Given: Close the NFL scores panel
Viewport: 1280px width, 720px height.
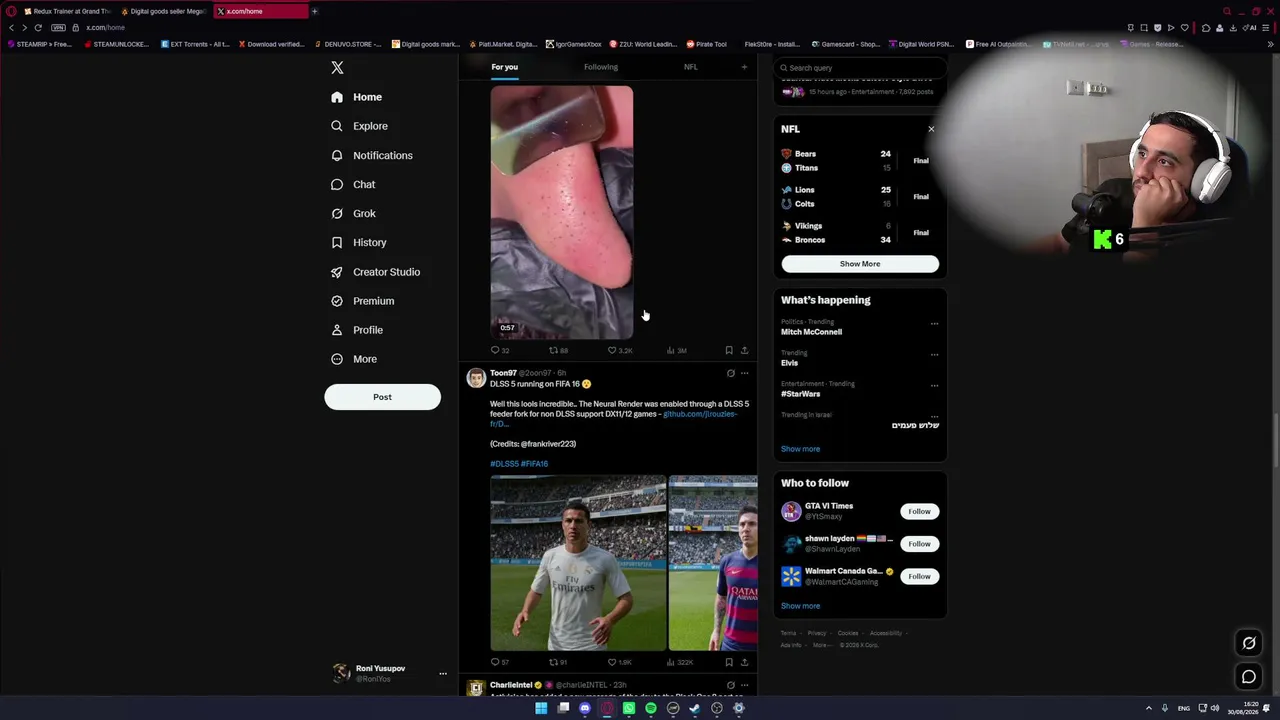Looking at the screenshot, I should tap(931, 129).
